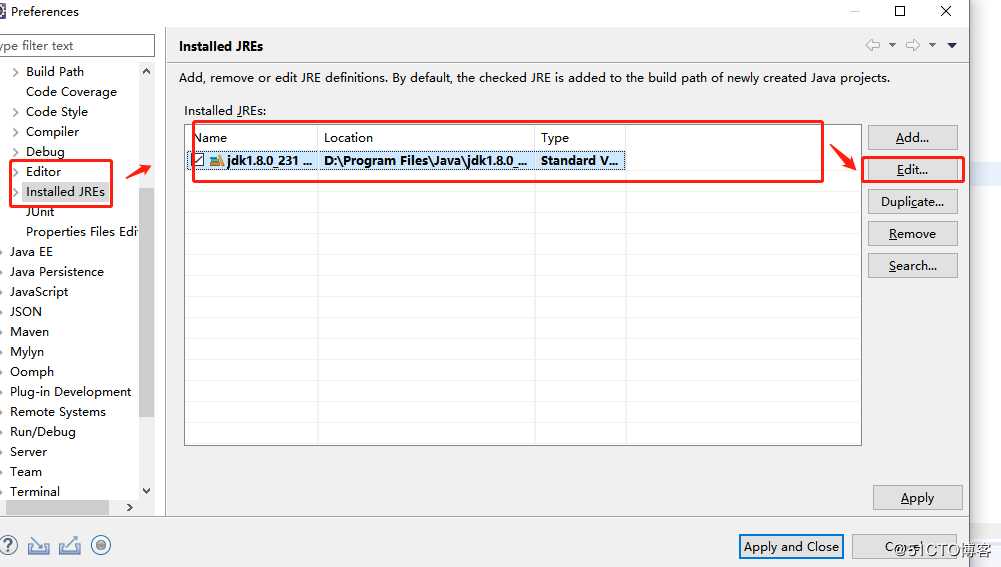1001x567 pixels.
Task: Click the Standard V... type cell
Action: point(580,160)
